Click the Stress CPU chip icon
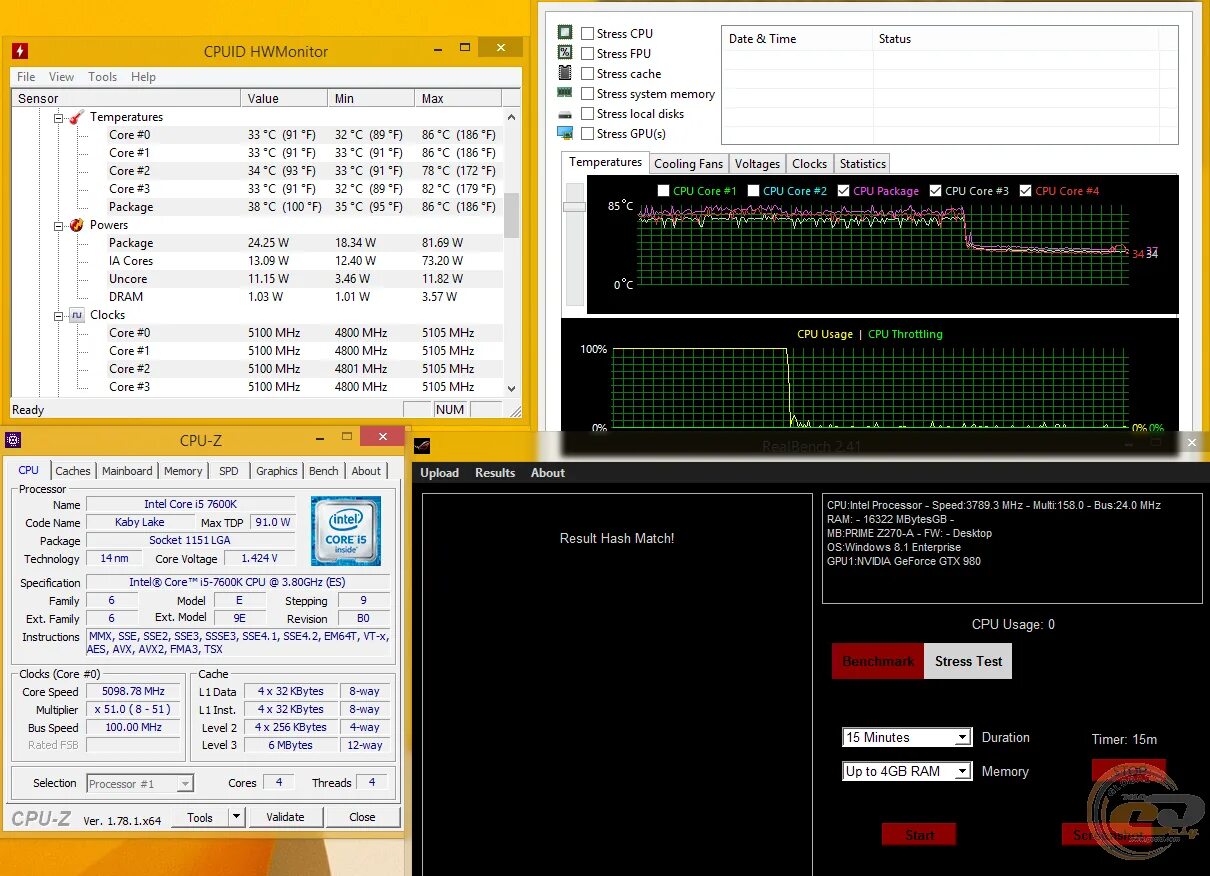The width and height of the screenshot is (1210, 876). click(x=565, y=33)
